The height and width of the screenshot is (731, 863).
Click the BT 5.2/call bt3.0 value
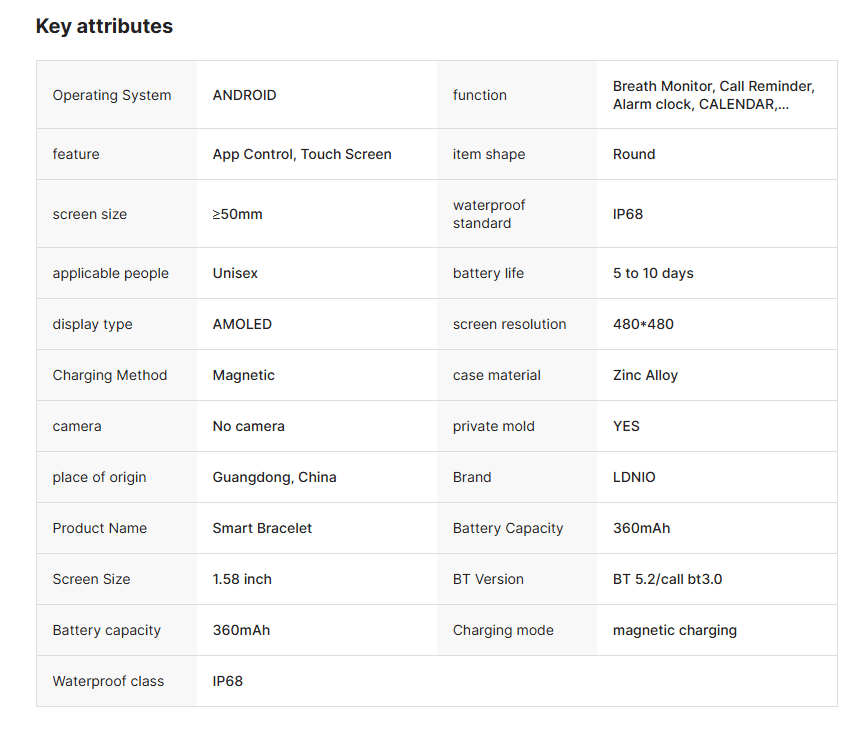(x=667, y=579)
